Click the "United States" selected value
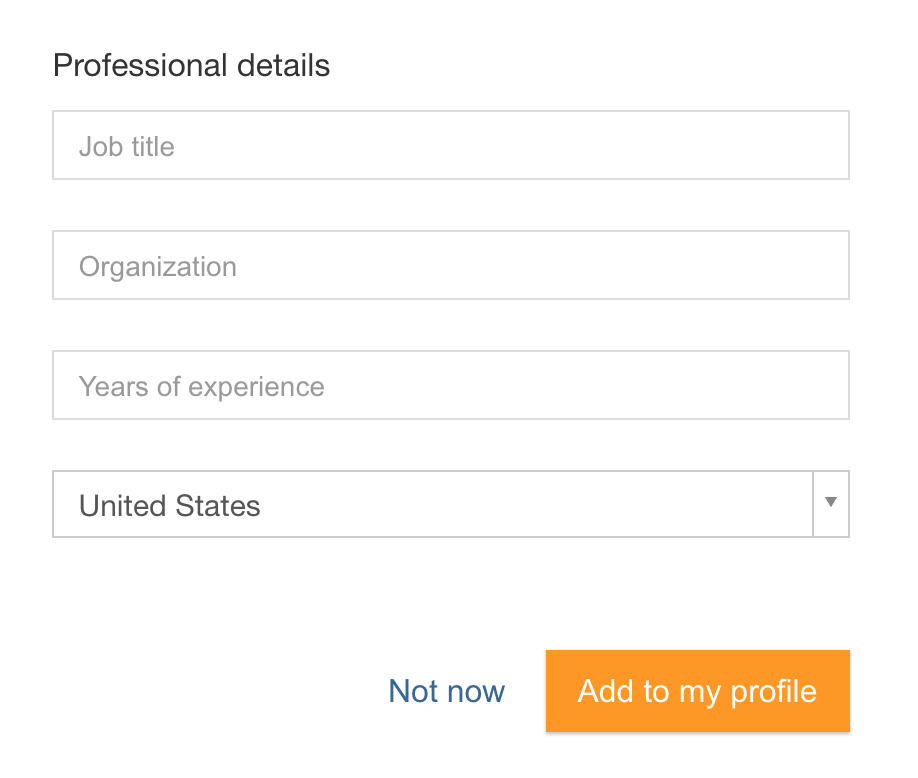Image resolution: width=918 pixels, height=778 pixels. click(170, 505)
